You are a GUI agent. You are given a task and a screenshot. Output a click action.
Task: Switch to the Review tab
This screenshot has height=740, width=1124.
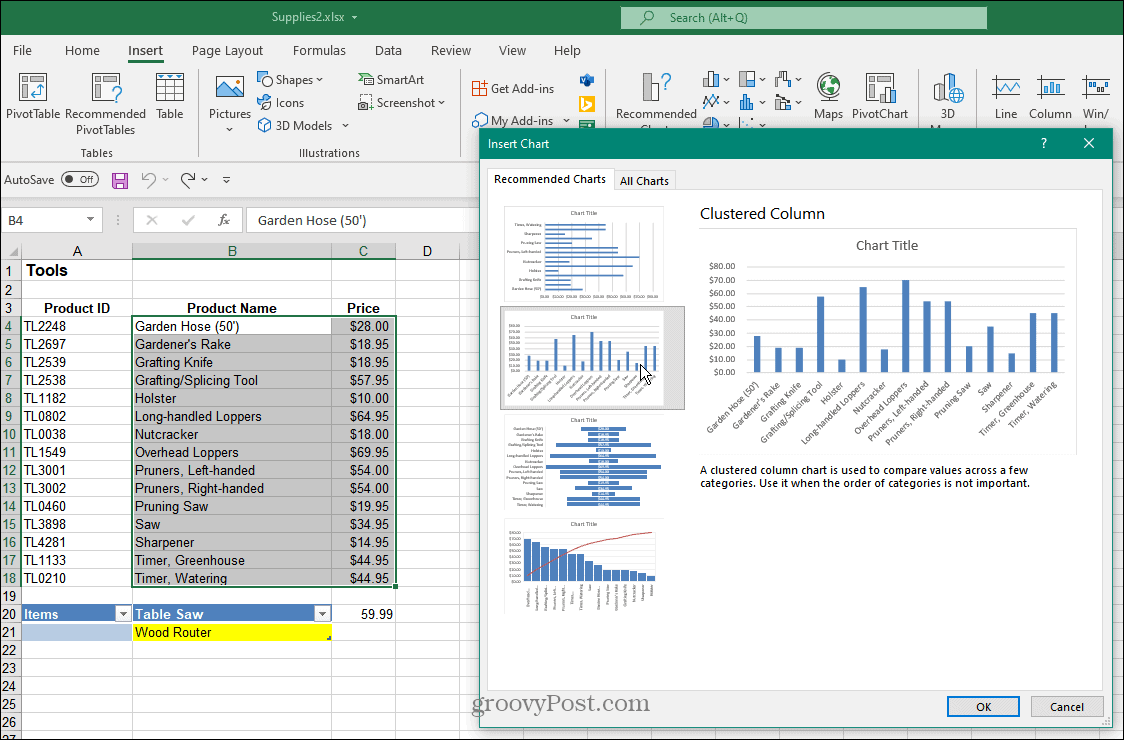(450, 50)
